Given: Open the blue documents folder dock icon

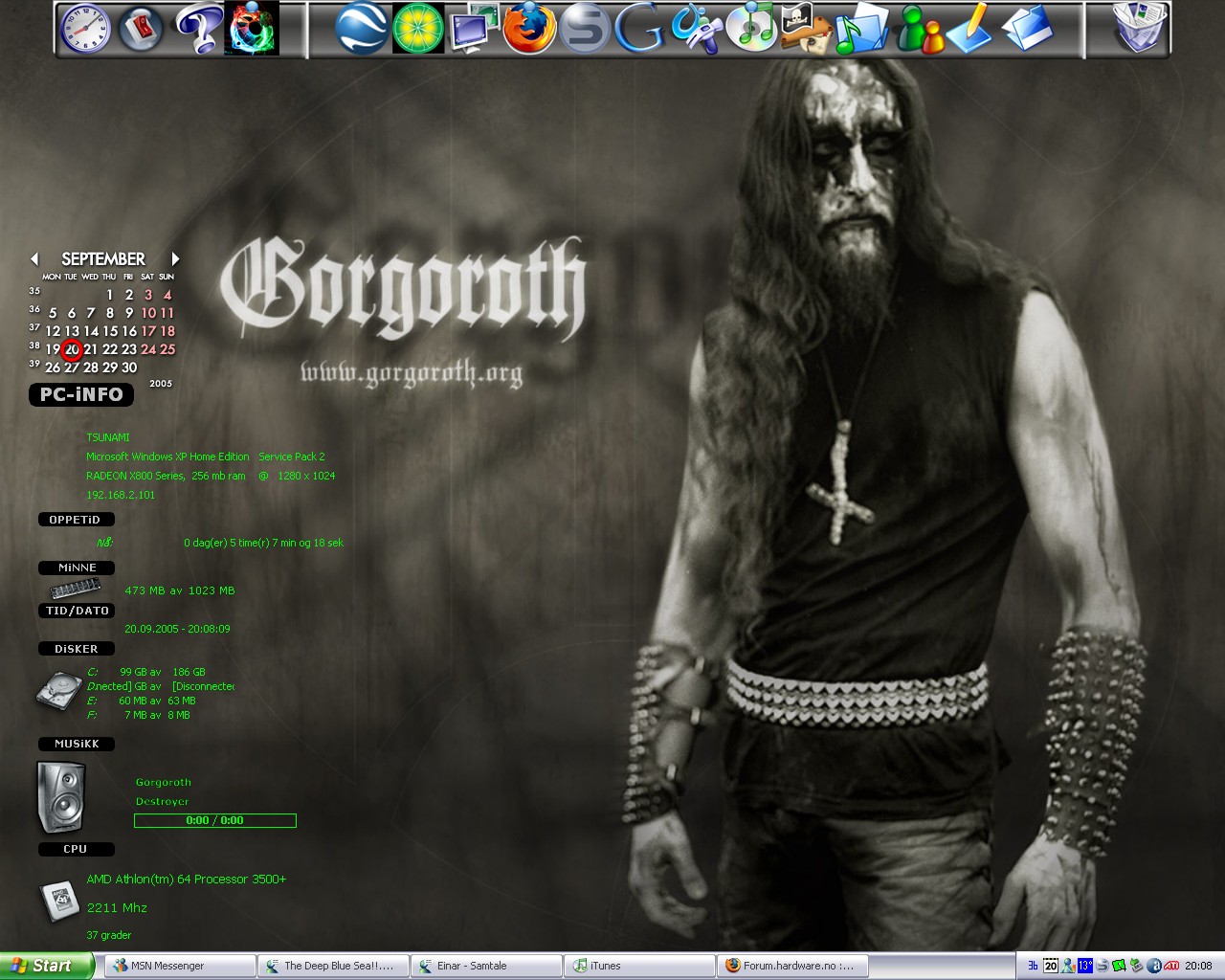Looking at the screenshot, I should coord(1027,29).
